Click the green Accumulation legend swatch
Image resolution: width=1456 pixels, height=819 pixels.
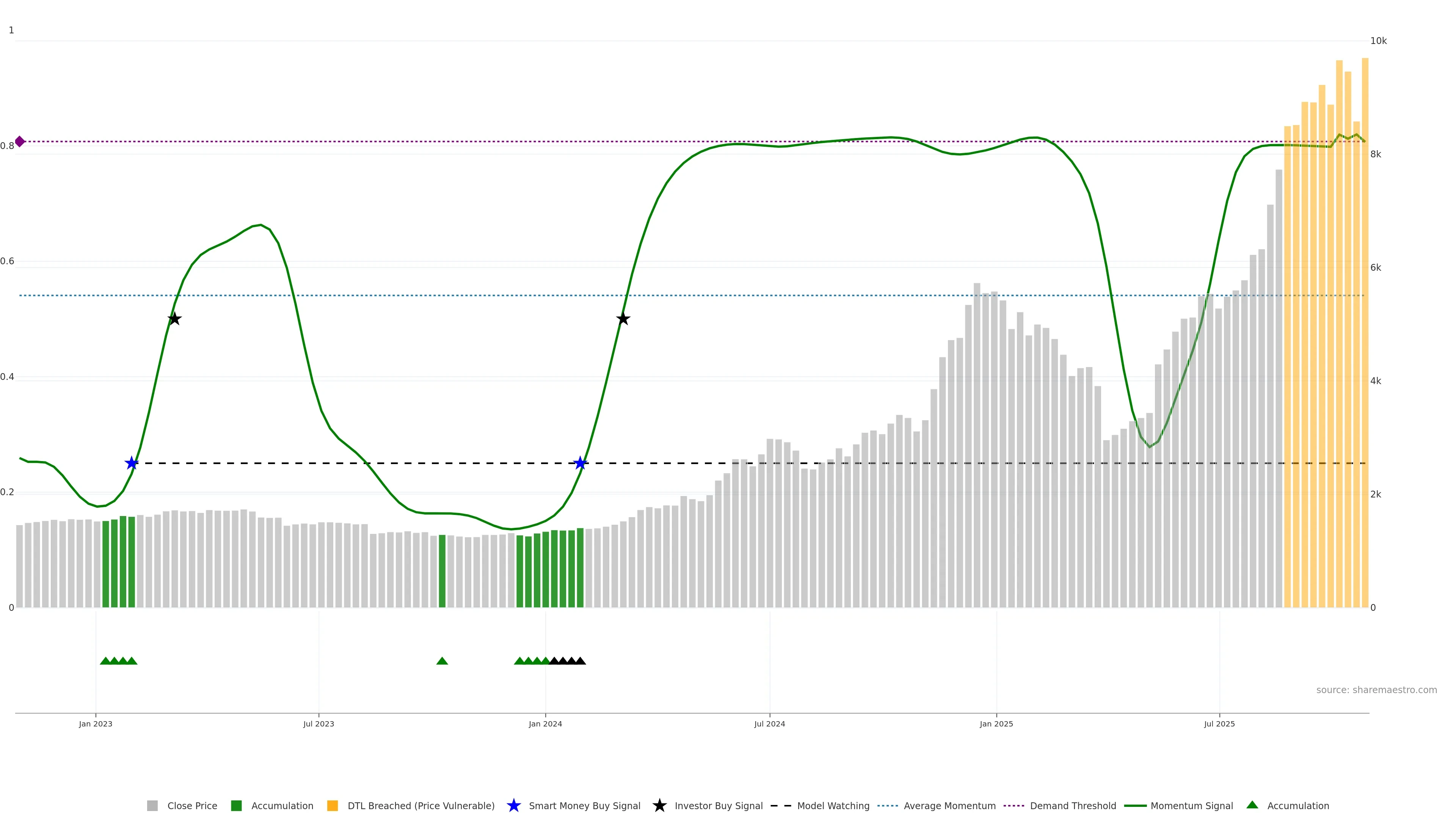click(236, 805)
